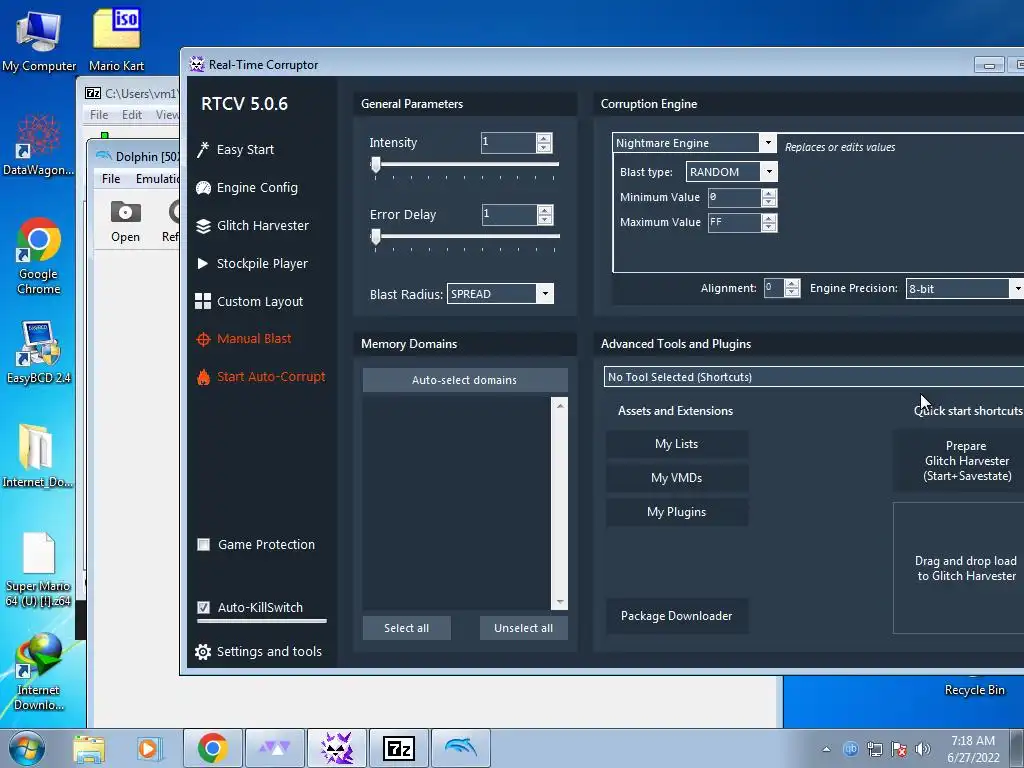Increase Error Delay spinner value
1024x768 pixels.
click(x=545, y=210)
